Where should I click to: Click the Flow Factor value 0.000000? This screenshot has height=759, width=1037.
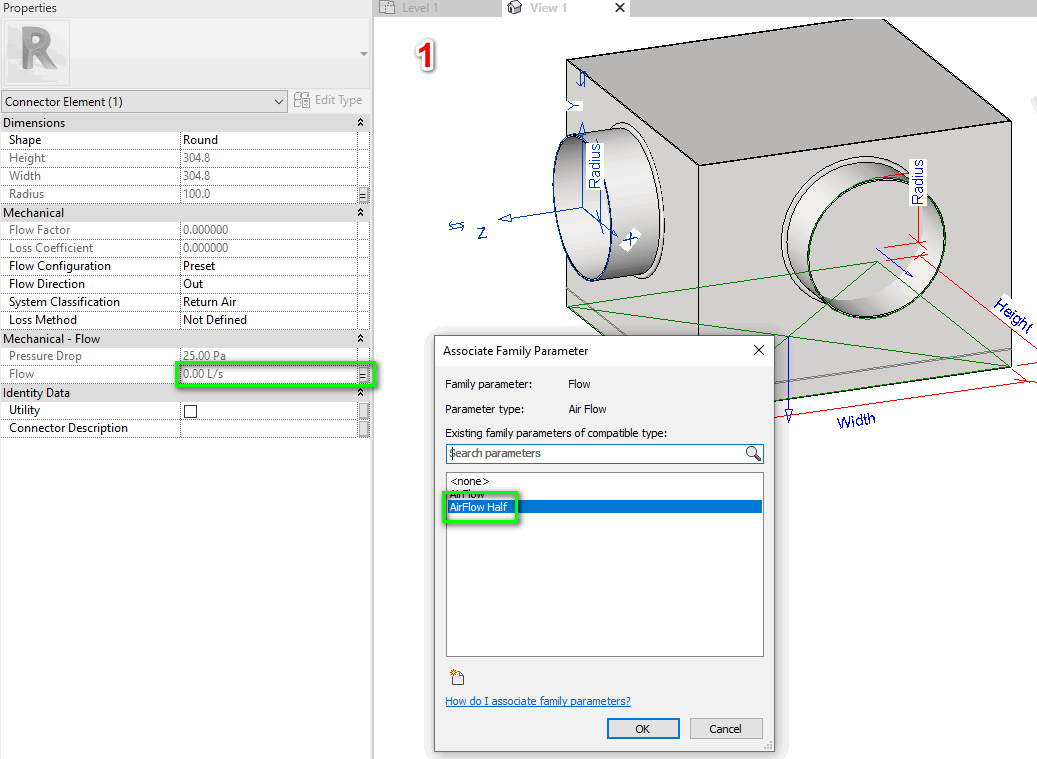click(269, 229)
